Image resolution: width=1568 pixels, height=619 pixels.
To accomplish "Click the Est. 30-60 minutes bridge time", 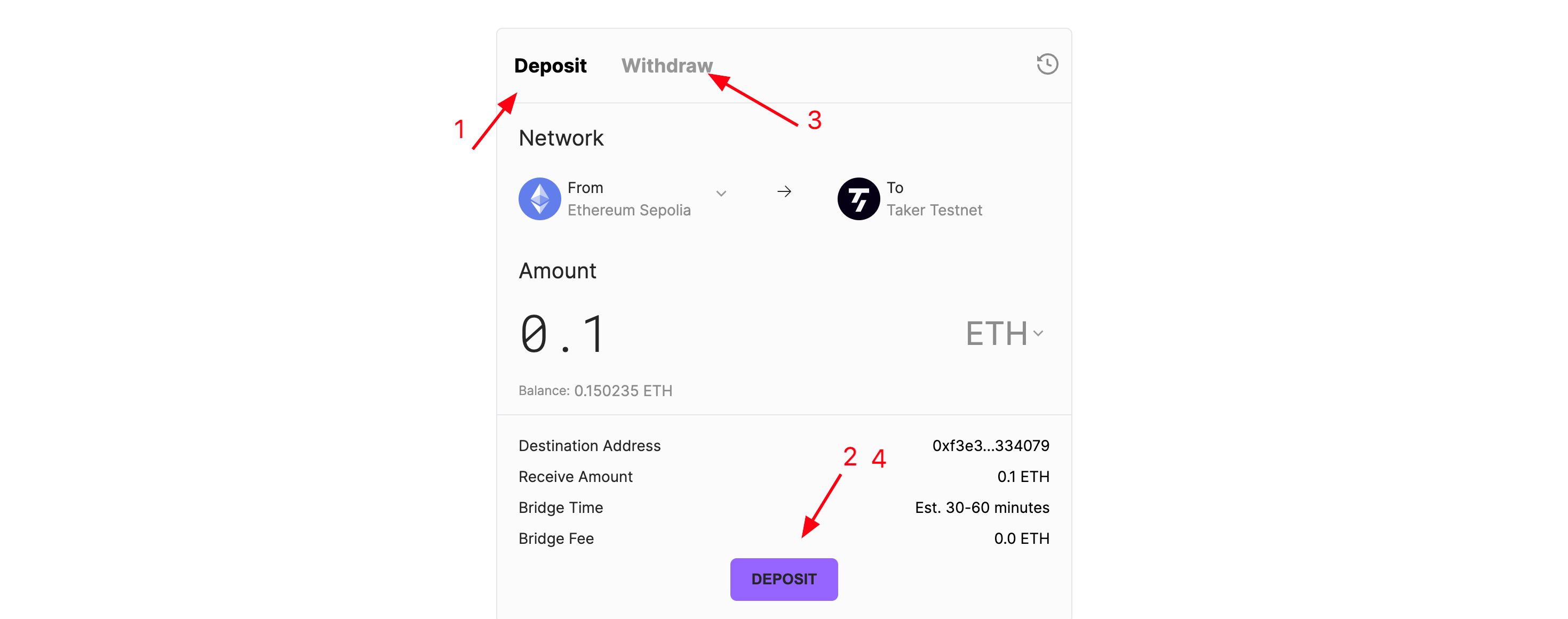I will [x=982, y=508].
